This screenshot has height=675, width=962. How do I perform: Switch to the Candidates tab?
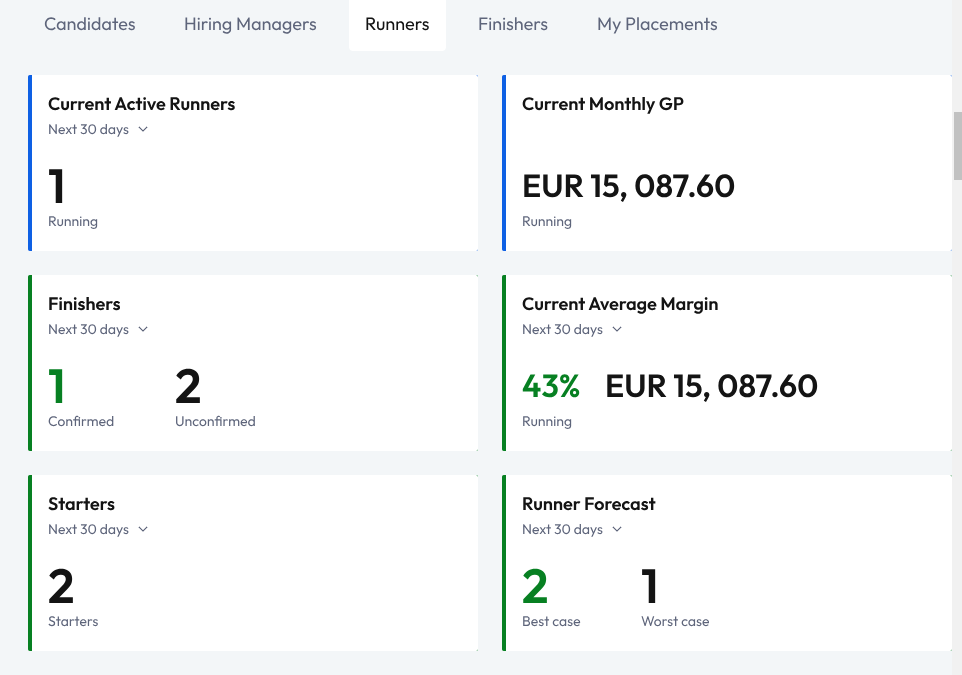tap(90, 25)
